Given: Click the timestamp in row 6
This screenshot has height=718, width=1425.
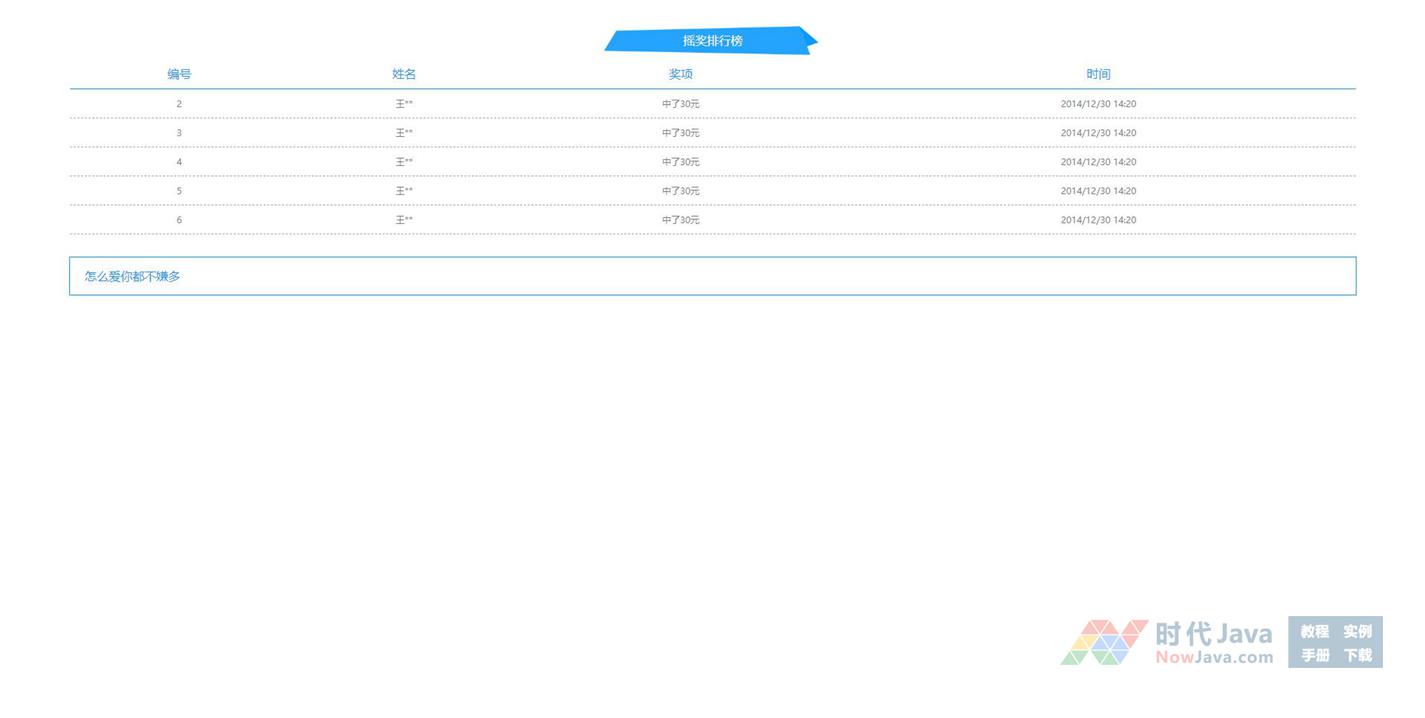Looking at the screenshot, I should pyautogui.click(x=1098, y=220).
